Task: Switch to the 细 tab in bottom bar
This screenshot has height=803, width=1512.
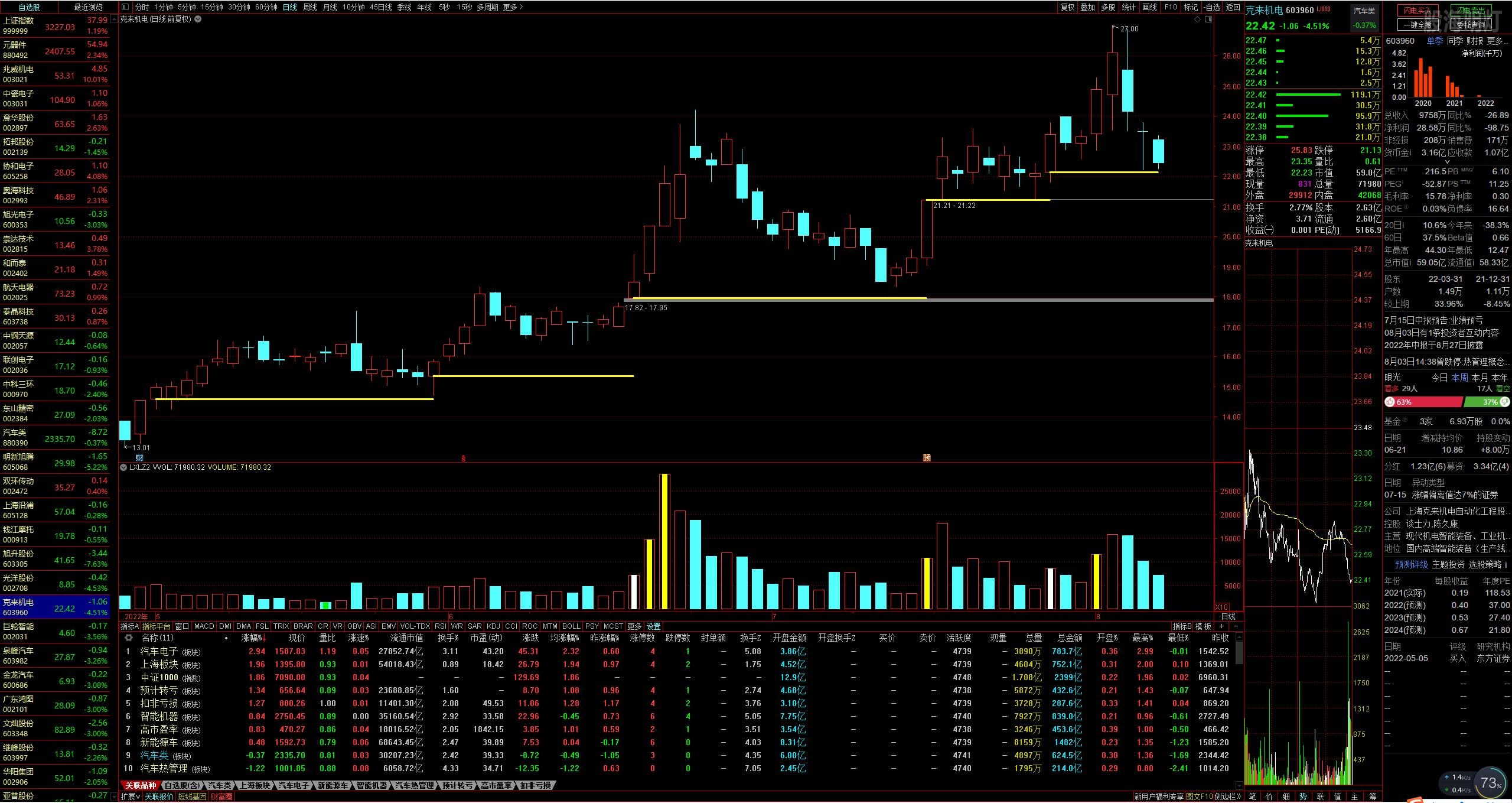Action: [1286, 797]
